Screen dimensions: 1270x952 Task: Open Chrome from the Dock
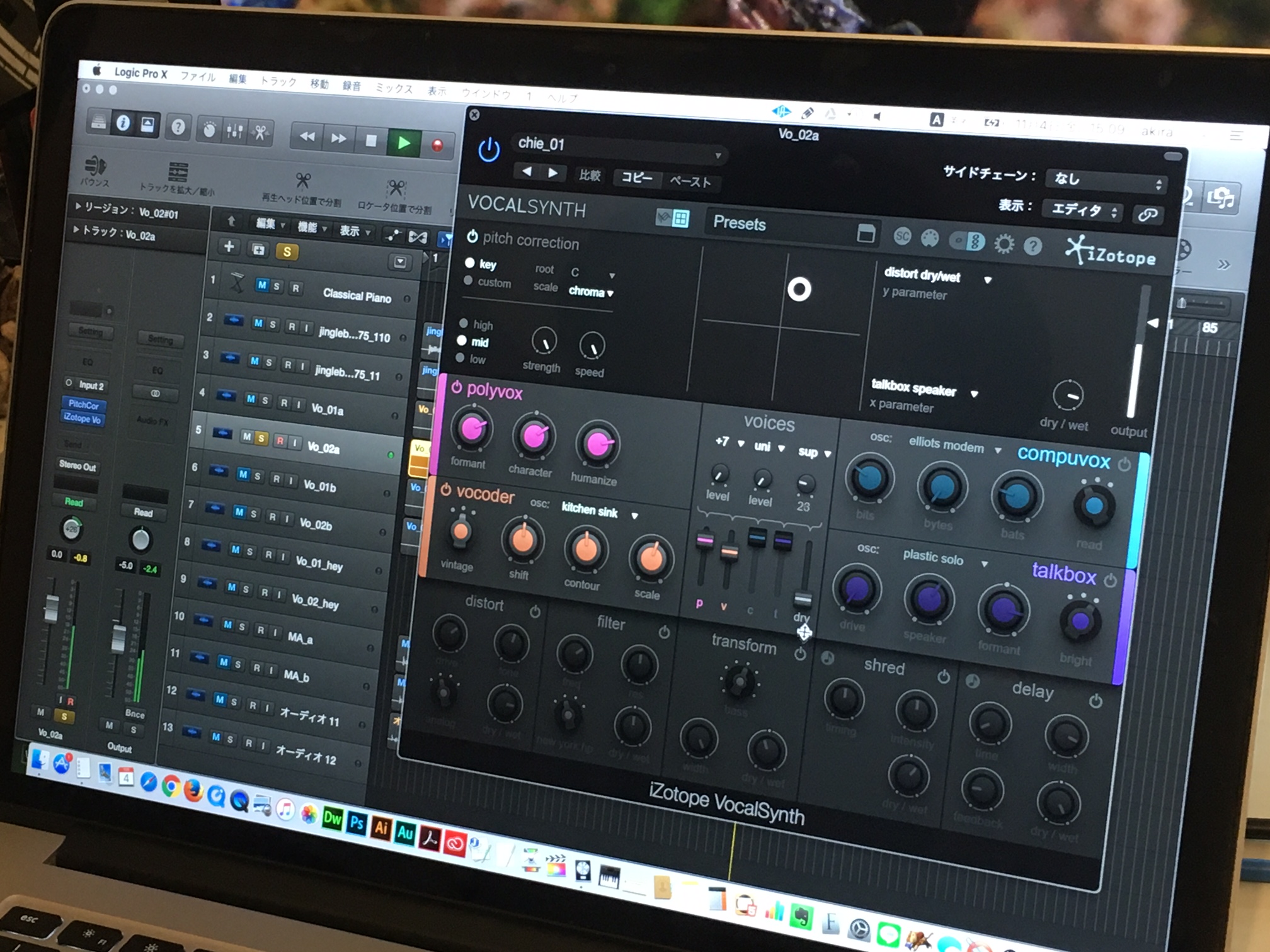pyautogui.click(x=170, y=787)
